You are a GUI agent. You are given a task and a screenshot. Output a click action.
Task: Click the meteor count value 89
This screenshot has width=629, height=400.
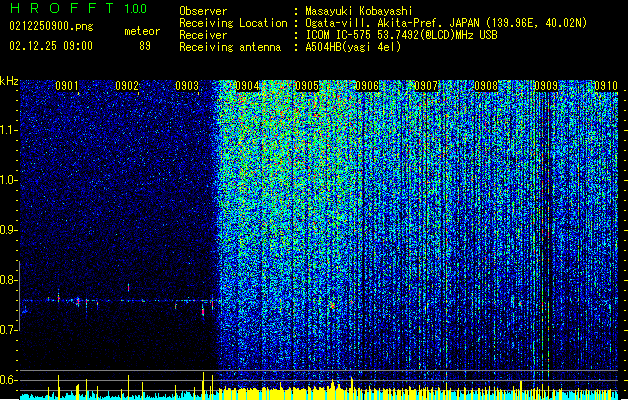pyautogui.click(x=145, y=46)
